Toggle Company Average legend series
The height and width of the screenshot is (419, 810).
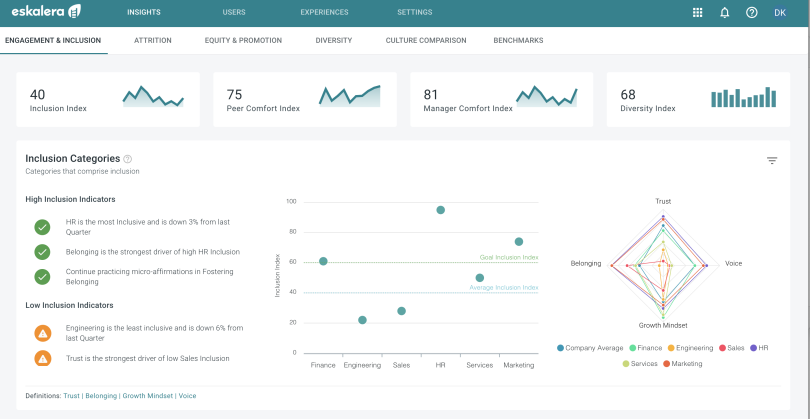point(590,348)
